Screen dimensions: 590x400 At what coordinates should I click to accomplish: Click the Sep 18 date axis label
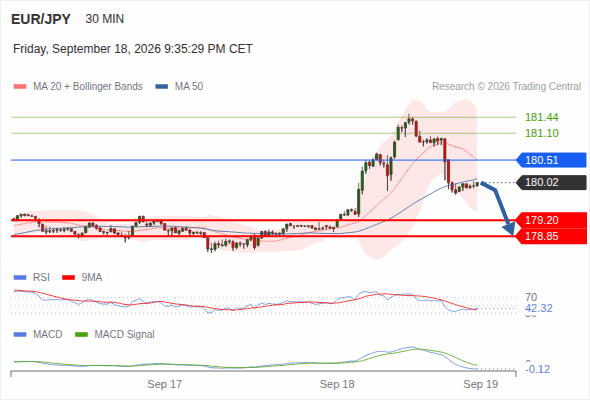tap(337, 384)
